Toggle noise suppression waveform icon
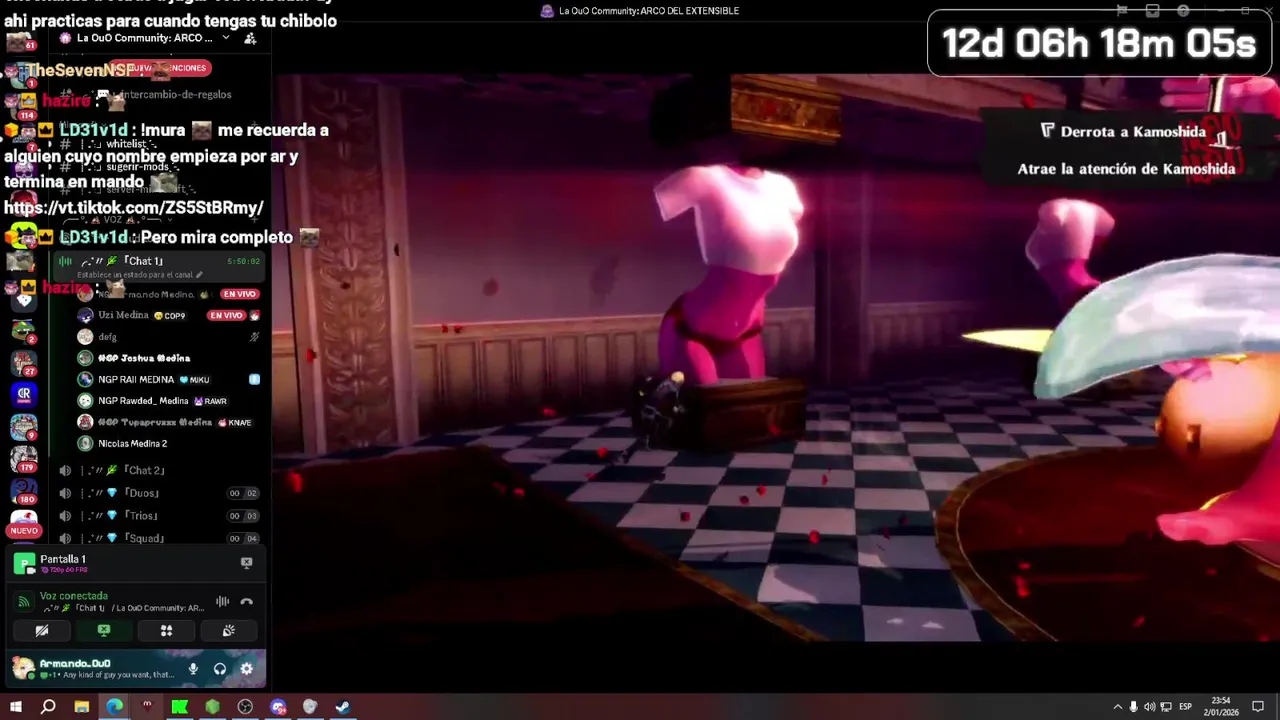 click(222, 602)
